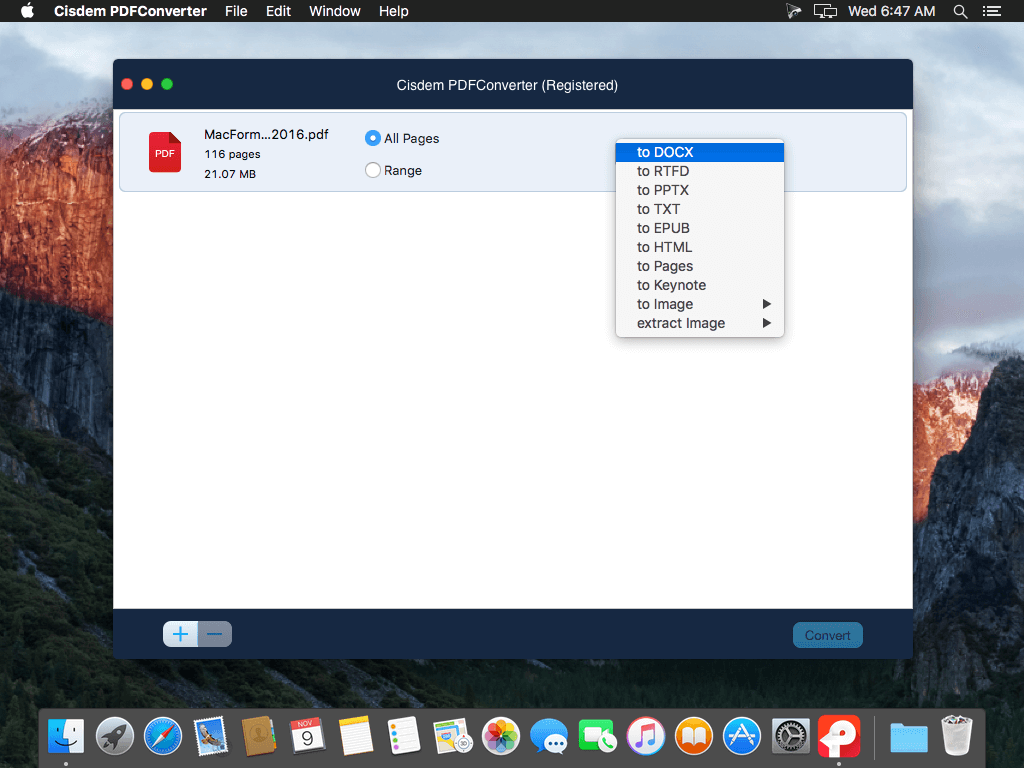Open Safari from the dock

163,736
